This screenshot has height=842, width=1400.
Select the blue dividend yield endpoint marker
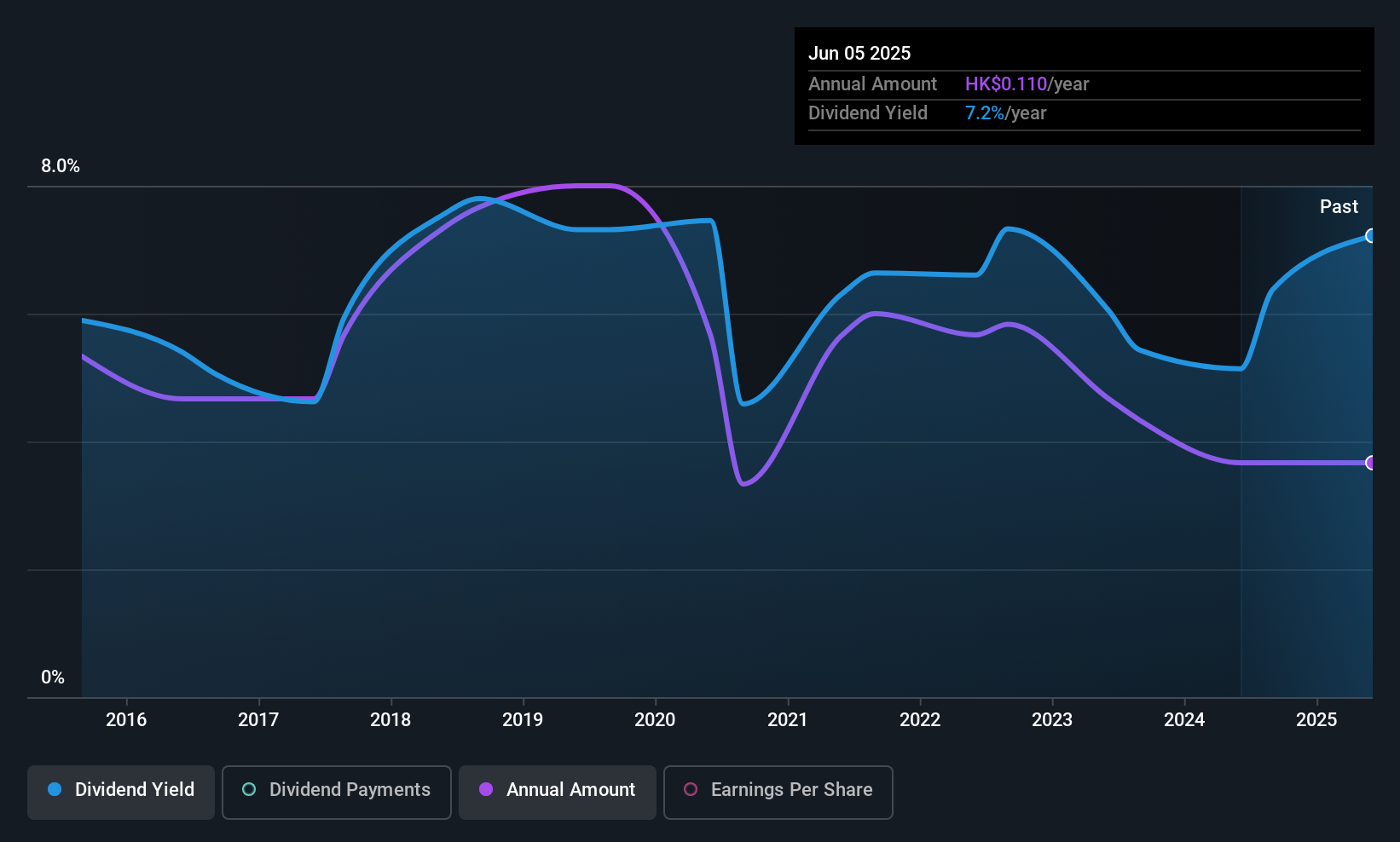pos(1371,236)
